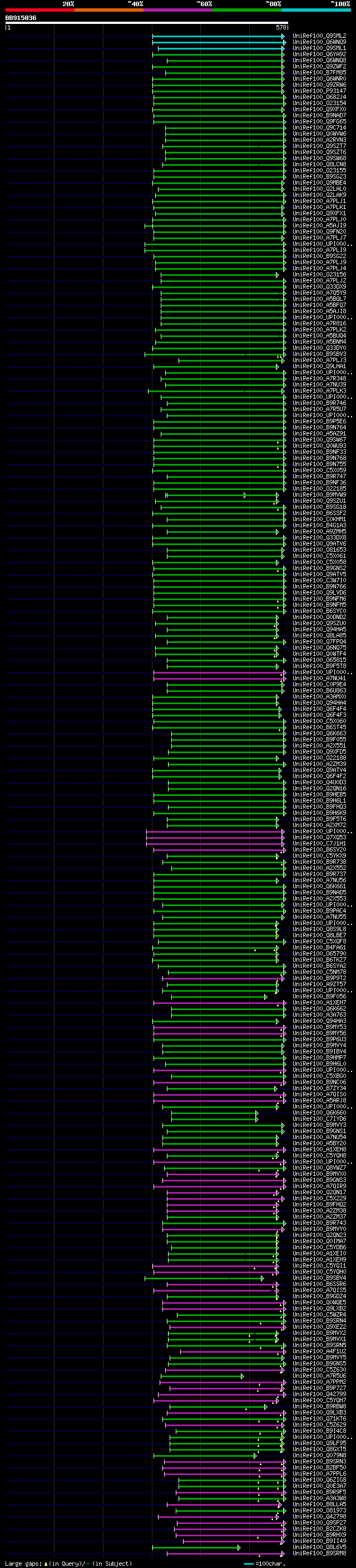Open hit UniRef100_Q6WNQ9

[319, 42]
